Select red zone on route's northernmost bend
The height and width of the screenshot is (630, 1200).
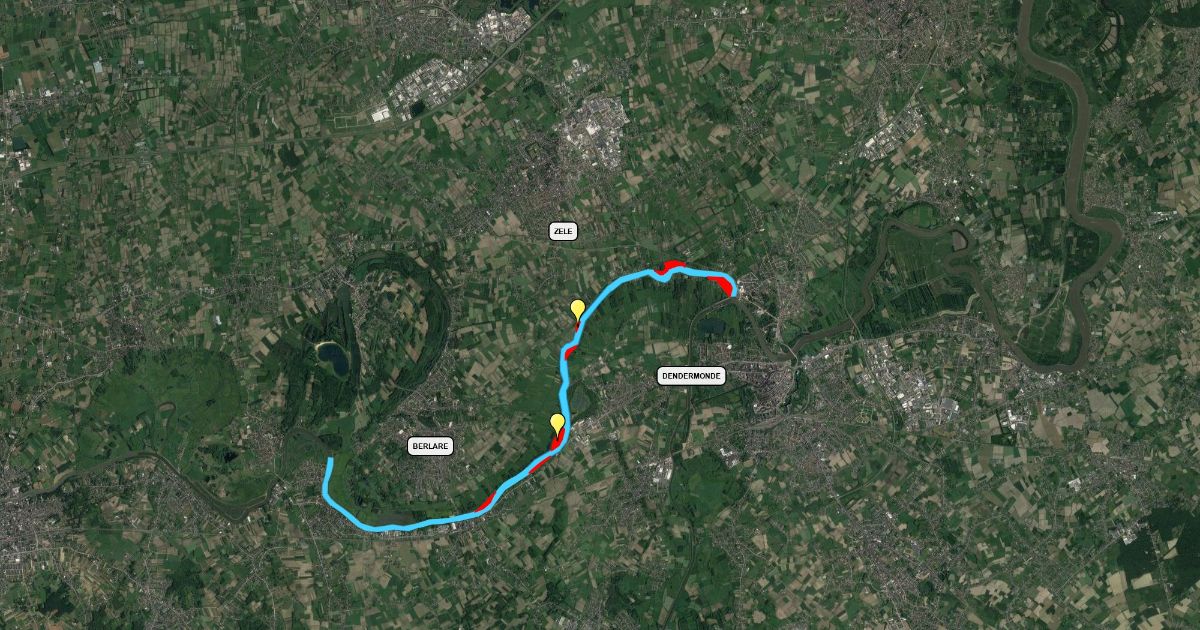pyautogui.click(x=670, y=265)
